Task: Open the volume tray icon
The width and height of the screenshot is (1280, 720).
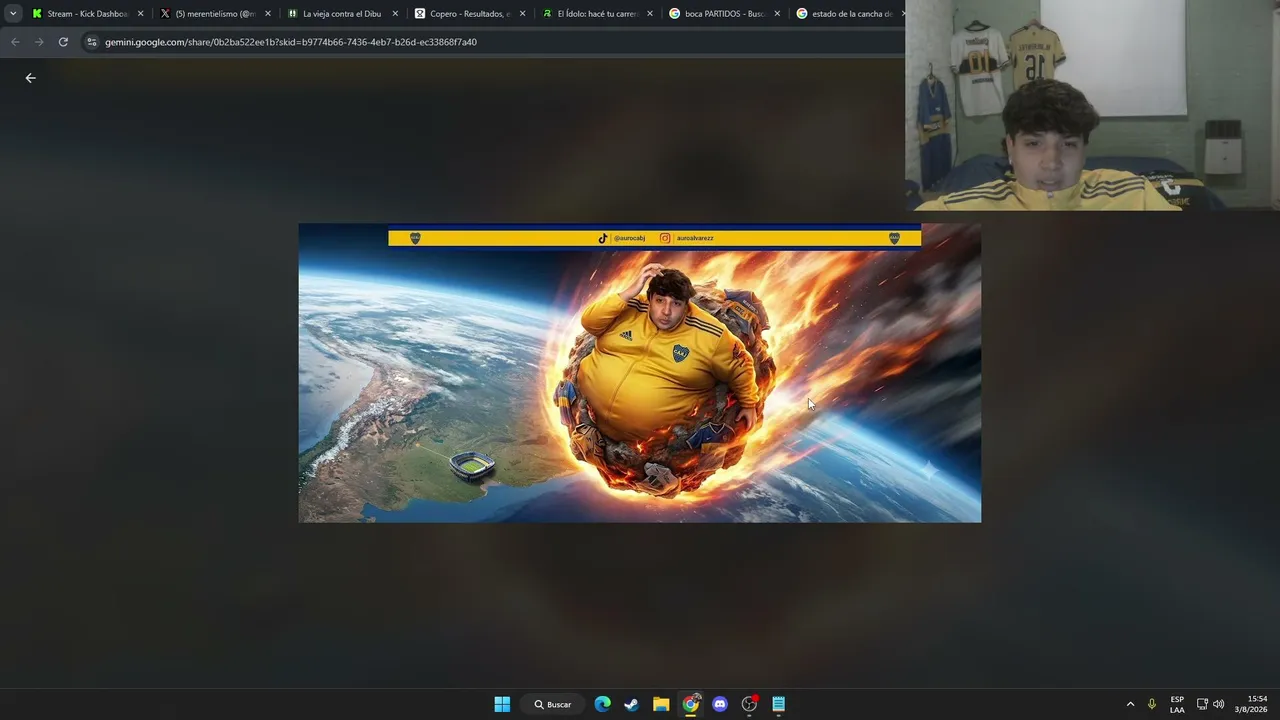Action: (1218, 704)
